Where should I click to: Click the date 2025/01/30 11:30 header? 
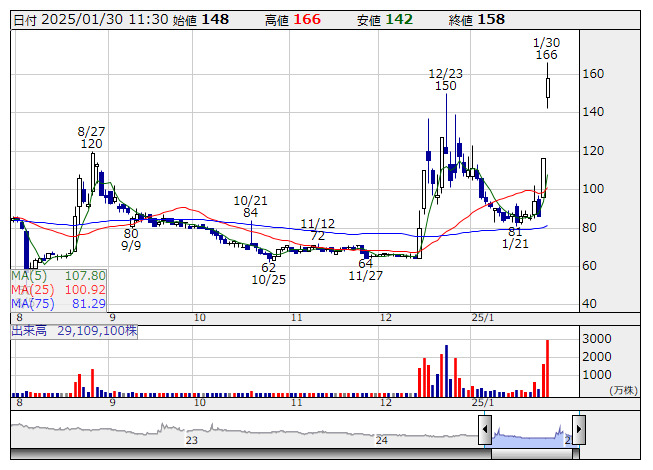point(91,20)
